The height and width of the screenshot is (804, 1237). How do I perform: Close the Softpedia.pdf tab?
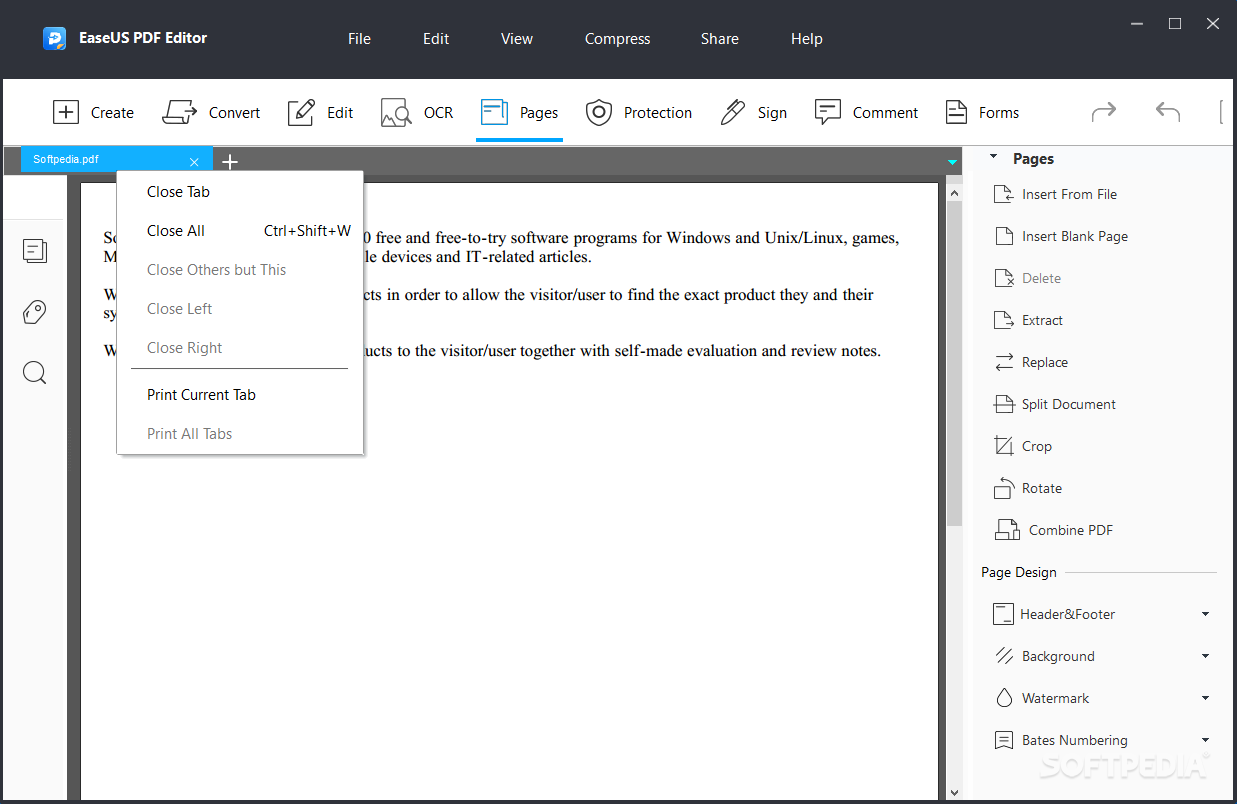point(194,162)
